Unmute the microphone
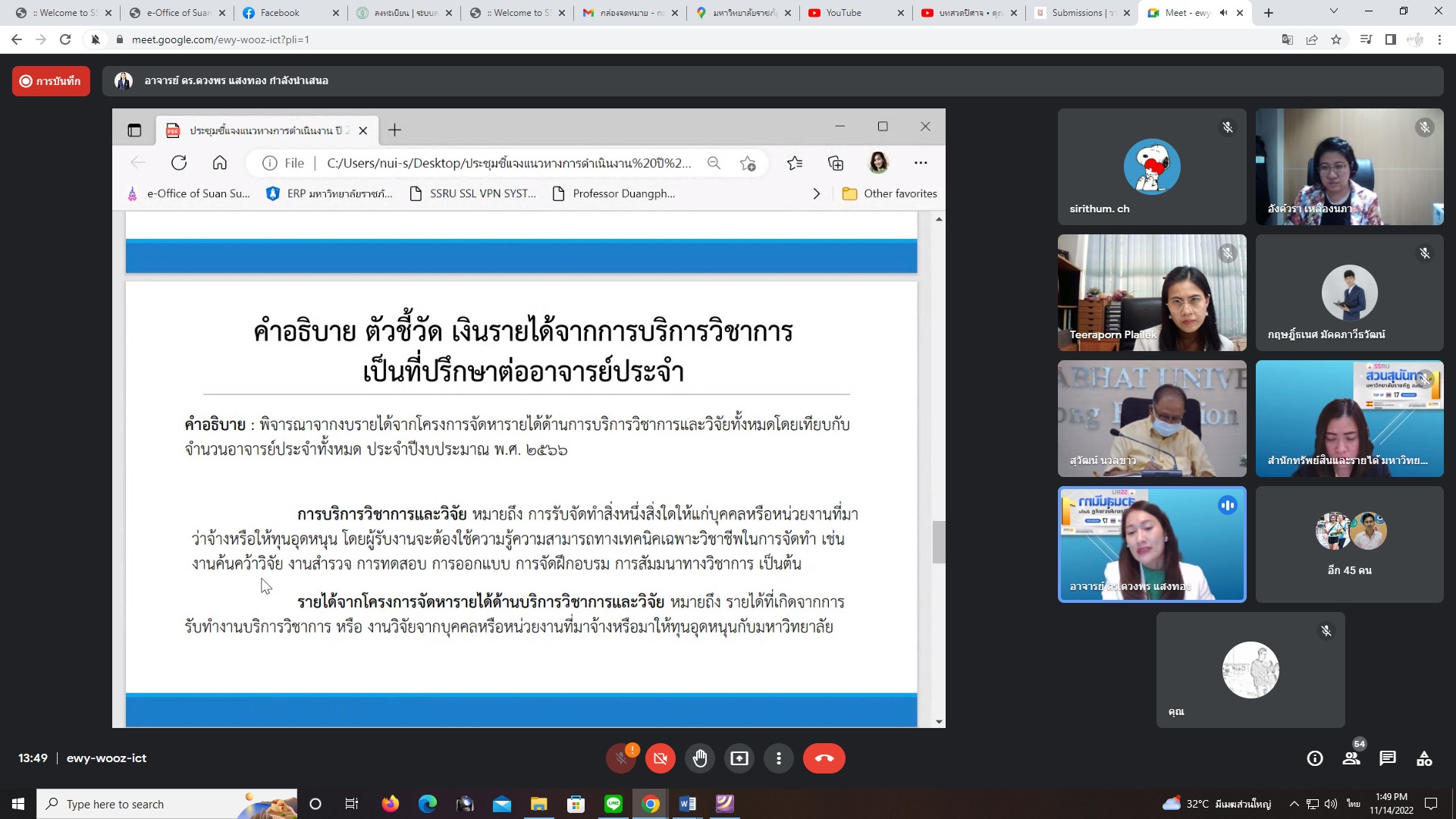The width and height of the screenshot is (1456, 819). 620,758
